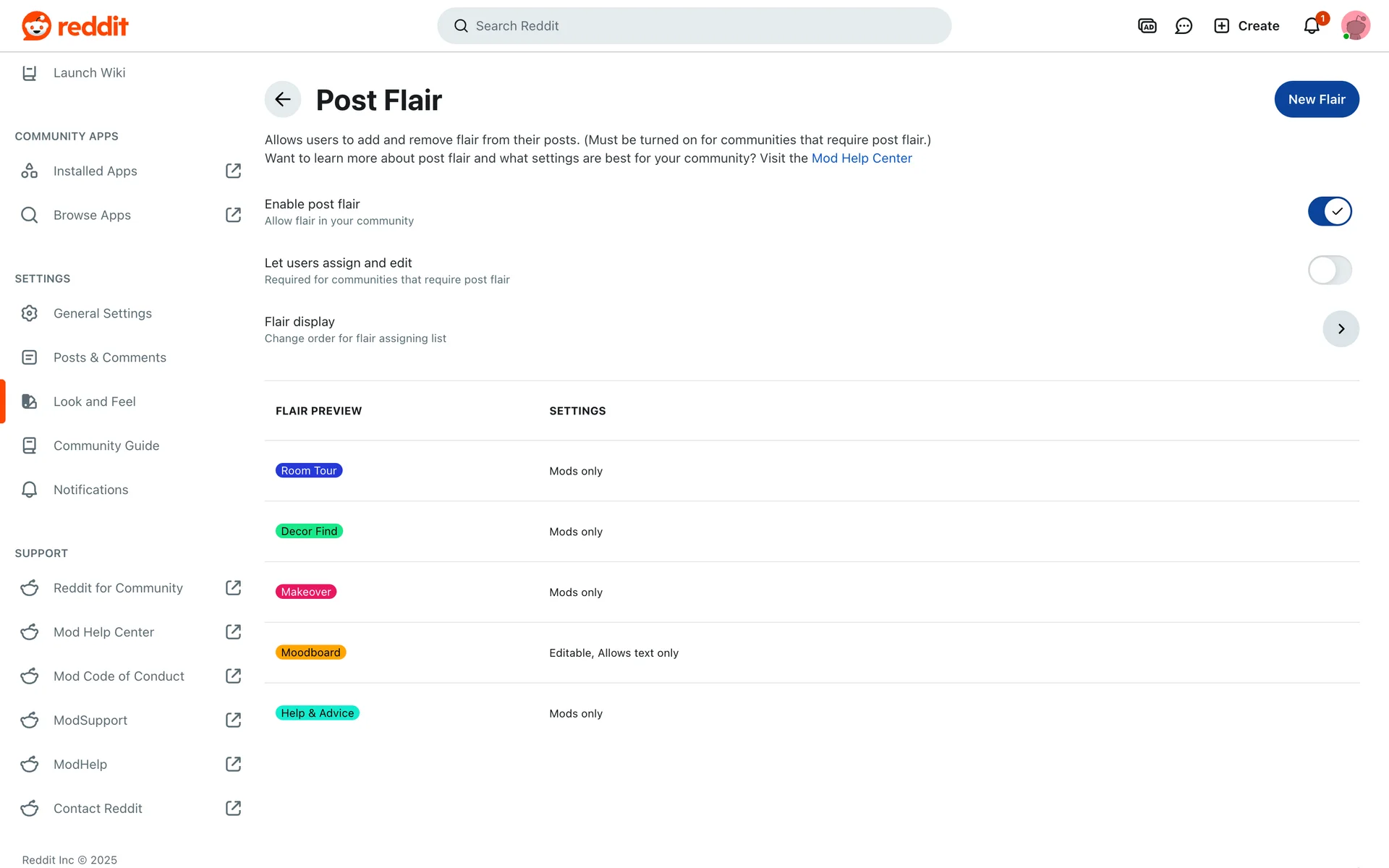This screenshot has width=1389, height=868.
Task: Follow the Mod Help Center link in the description
Action: coord(861,158)
